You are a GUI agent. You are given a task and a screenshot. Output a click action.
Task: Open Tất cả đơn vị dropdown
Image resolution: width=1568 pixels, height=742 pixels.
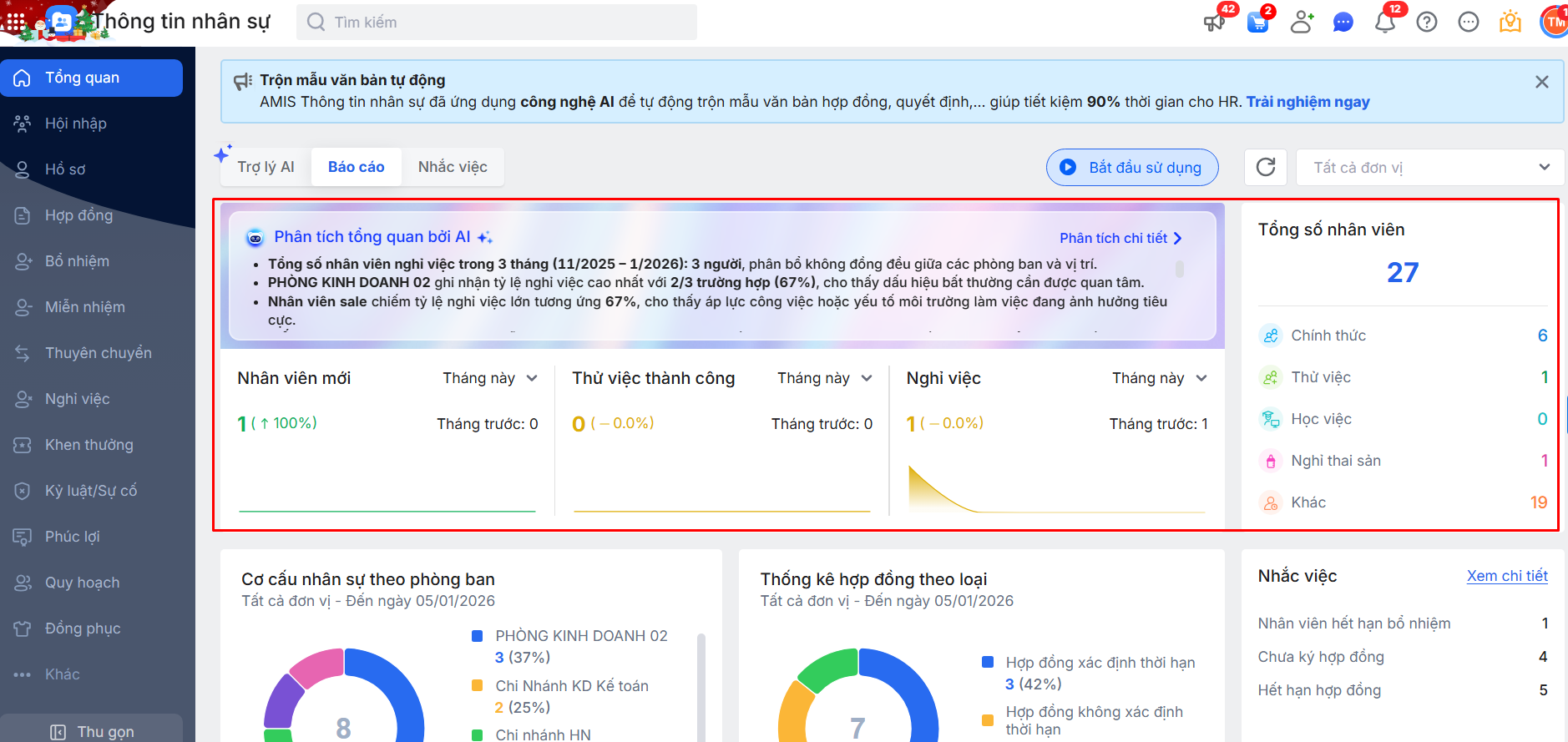1429,167
